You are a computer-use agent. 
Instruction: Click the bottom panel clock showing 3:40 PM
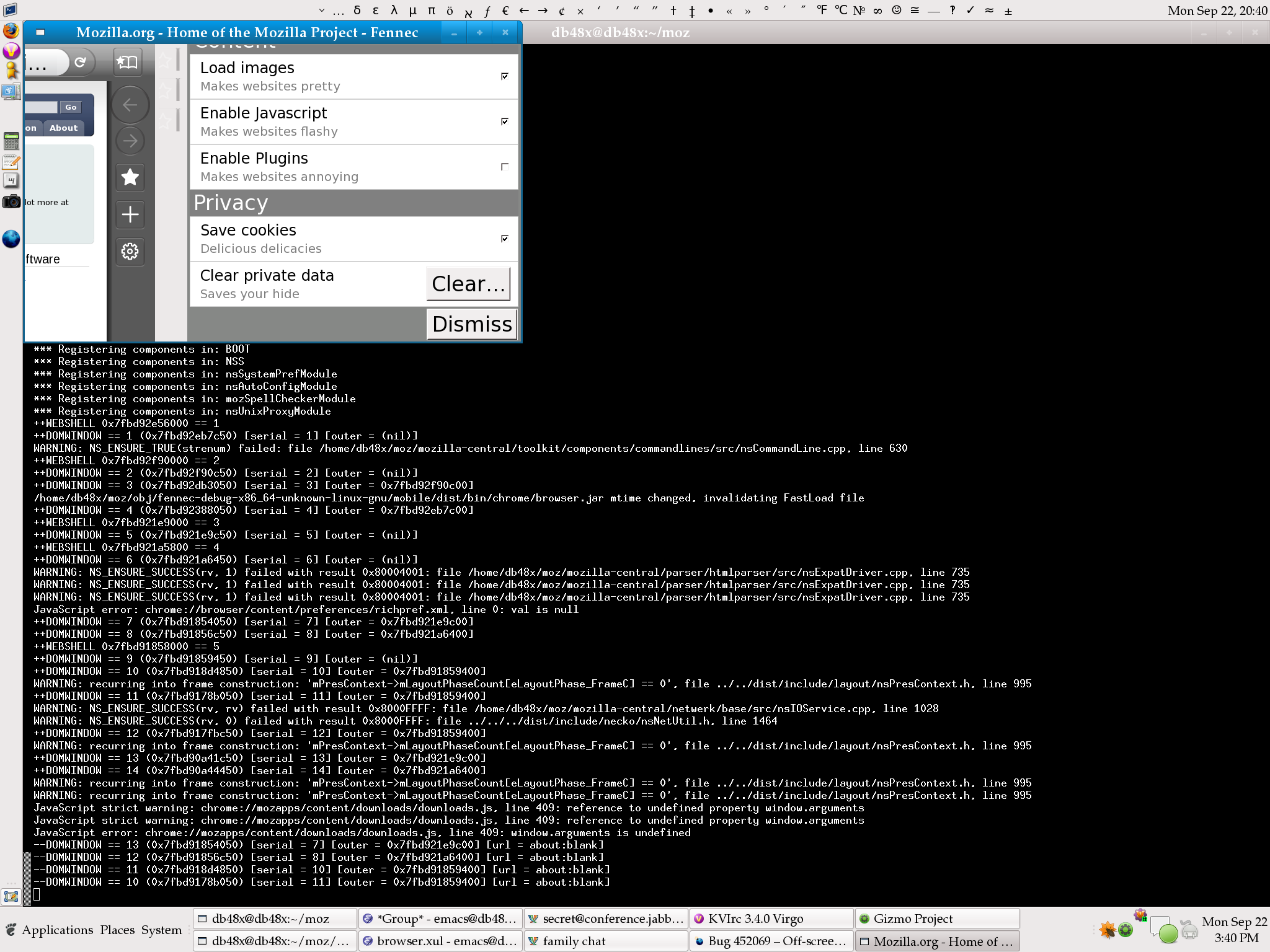point(1234,930)
